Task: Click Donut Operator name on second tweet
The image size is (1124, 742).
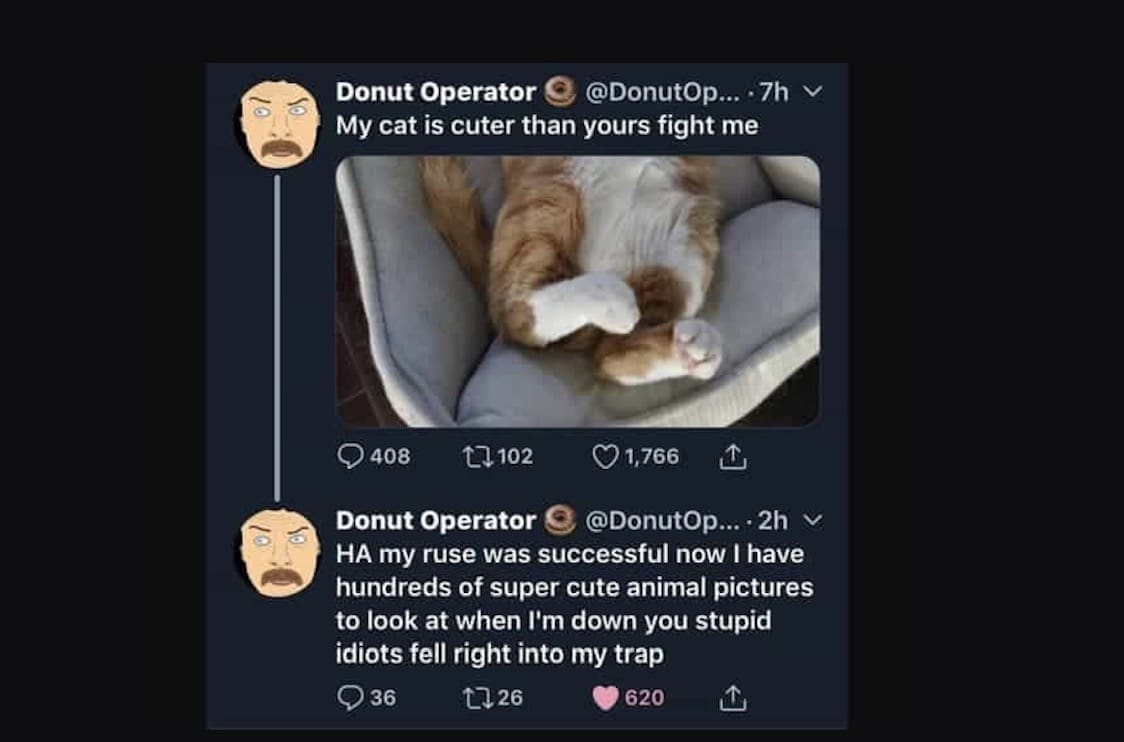Action: (x=435, y=520)
